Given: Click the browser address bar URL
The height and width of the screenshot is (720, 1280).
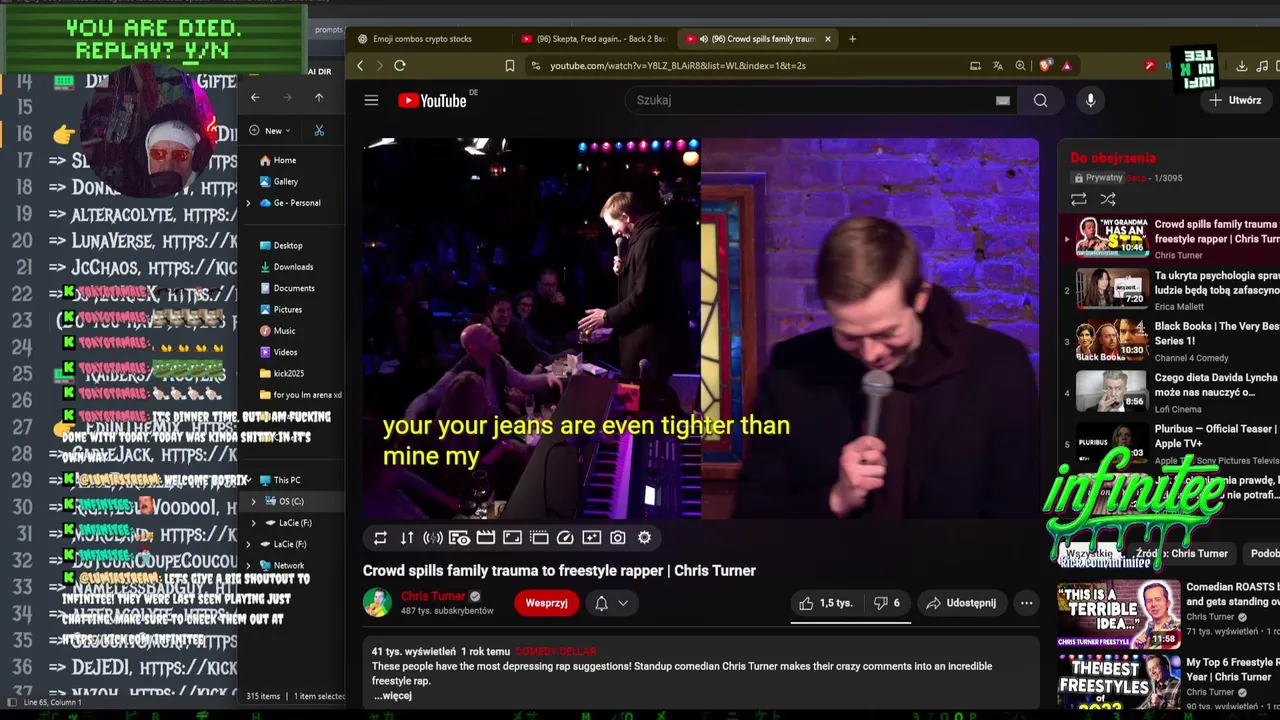Looking at the screenshot, I should pyautogui.click(x=677, y=66).
